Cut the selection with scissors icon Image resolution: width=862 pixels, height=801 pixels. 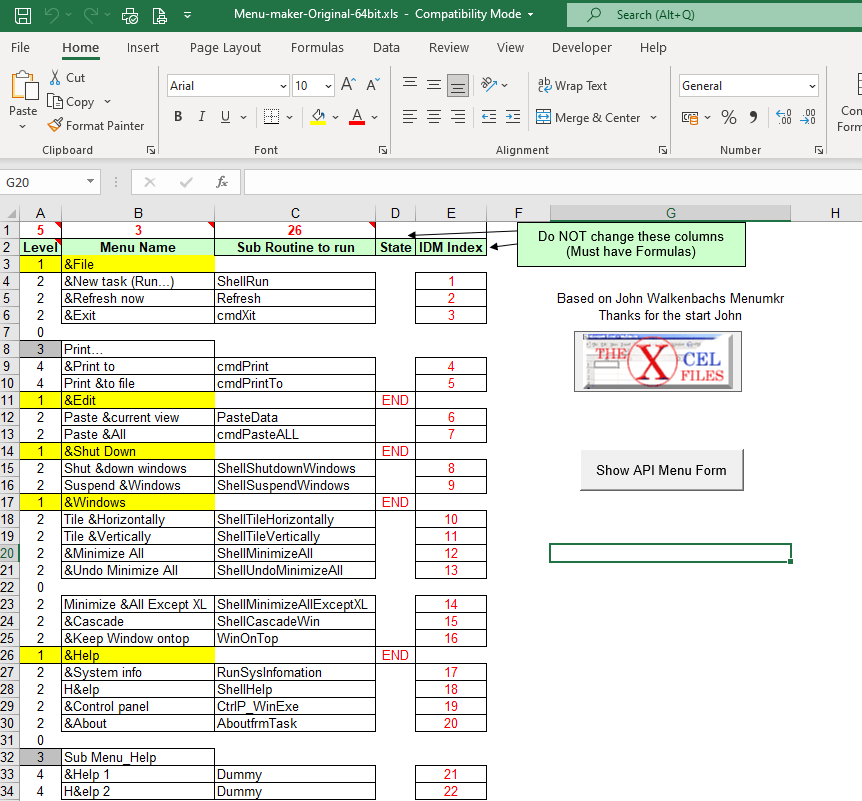[x=55, y=78]
